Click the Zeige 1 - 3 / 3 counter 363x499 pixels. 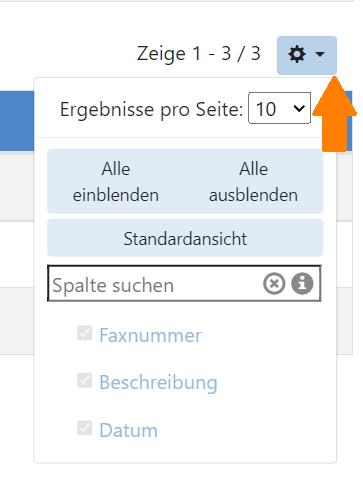click(199, 53)
